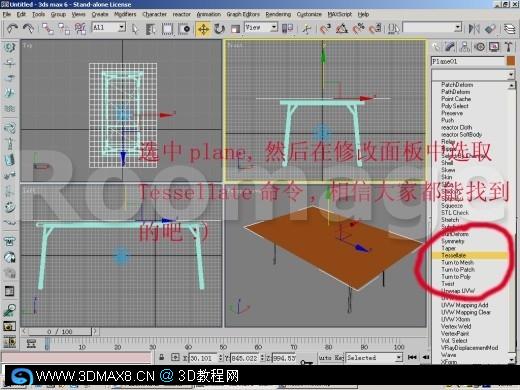Image resolution: width=520 pixels, height=390 pixels.
Task: Click the Align tool icon
Action: (x=490, y=29)
